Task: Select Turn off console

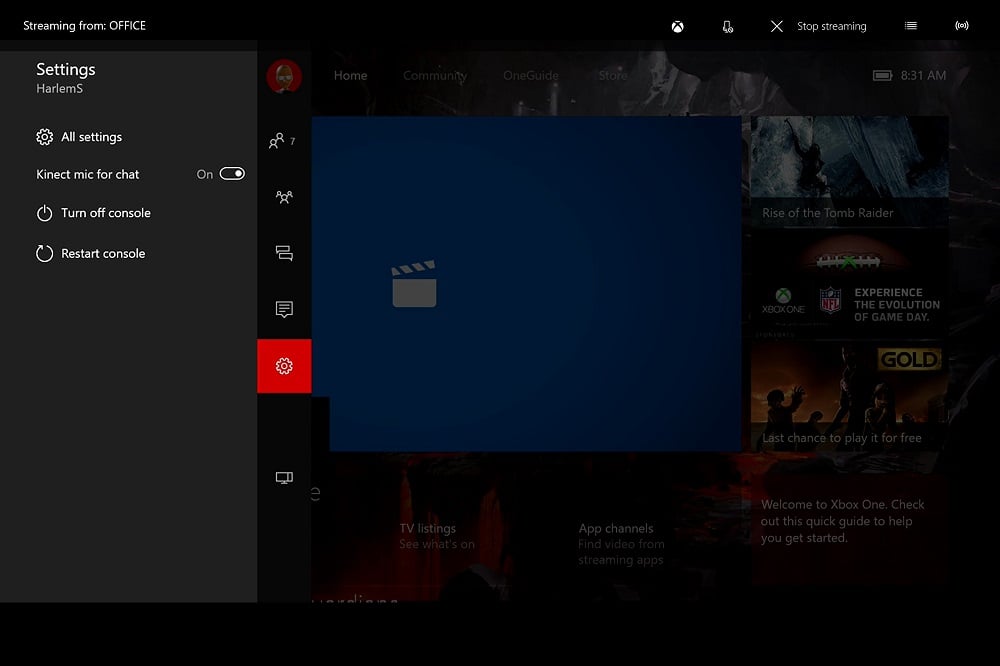Action: point(94,213)
